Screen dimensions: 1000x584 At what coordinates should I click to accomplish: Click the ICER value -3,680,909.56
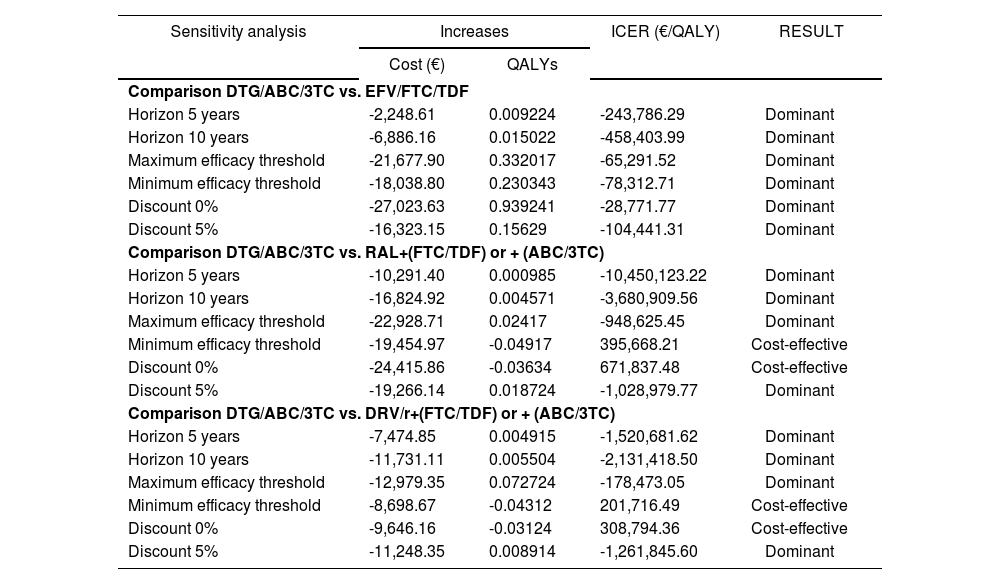coord(648,299)
